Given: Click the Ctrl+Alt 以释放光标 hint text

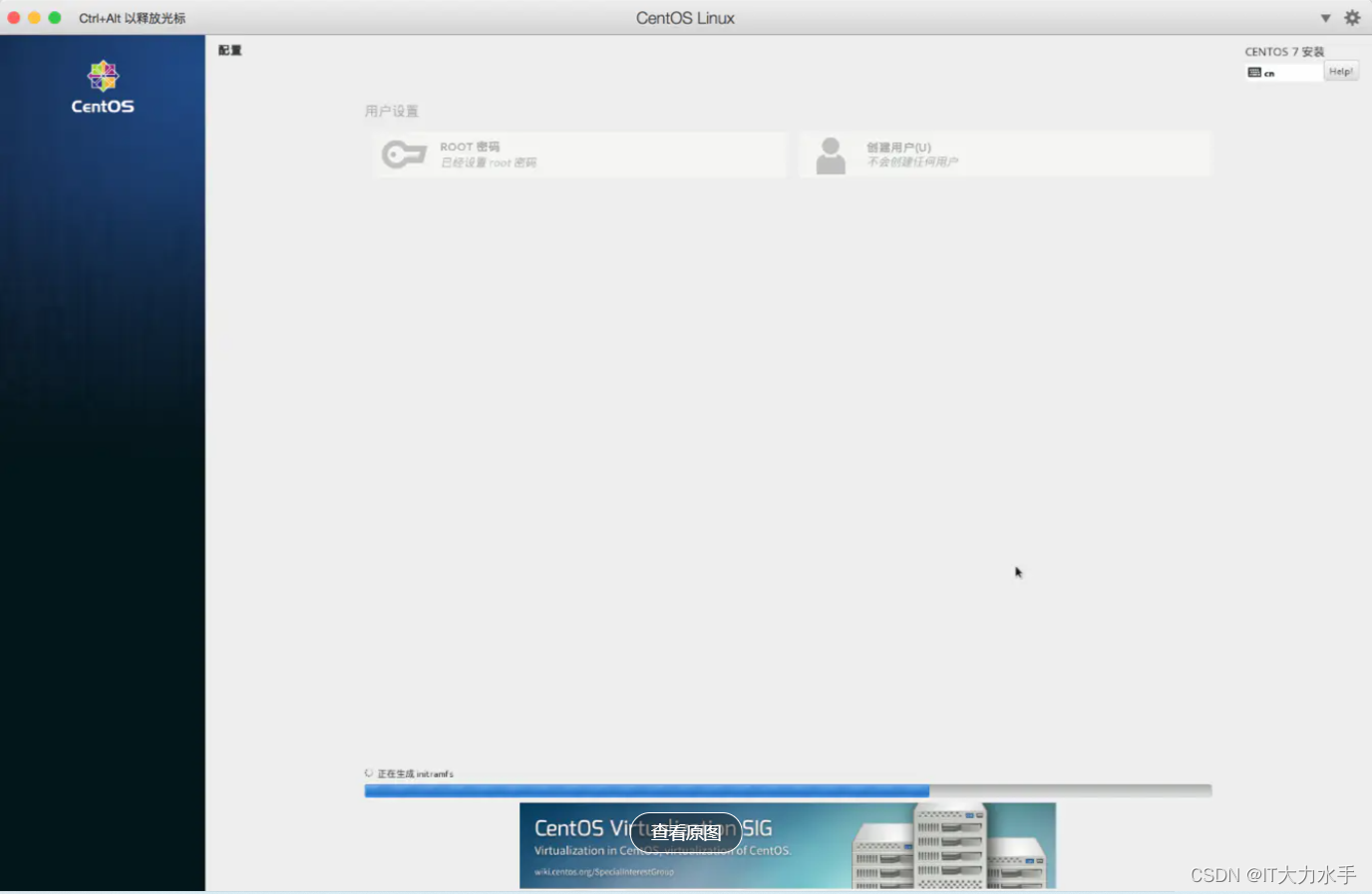Looking at the screenshot, I should 133,18.
